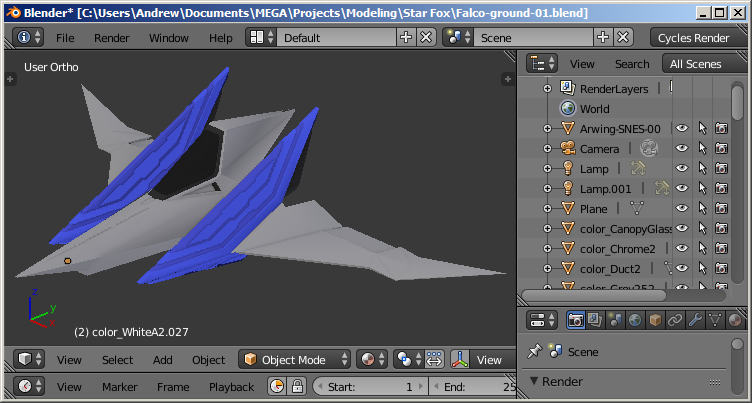Viewport: 752px width, 403px height.
Task: Open the Object Mode dropdown
Action: click(294, 359)
